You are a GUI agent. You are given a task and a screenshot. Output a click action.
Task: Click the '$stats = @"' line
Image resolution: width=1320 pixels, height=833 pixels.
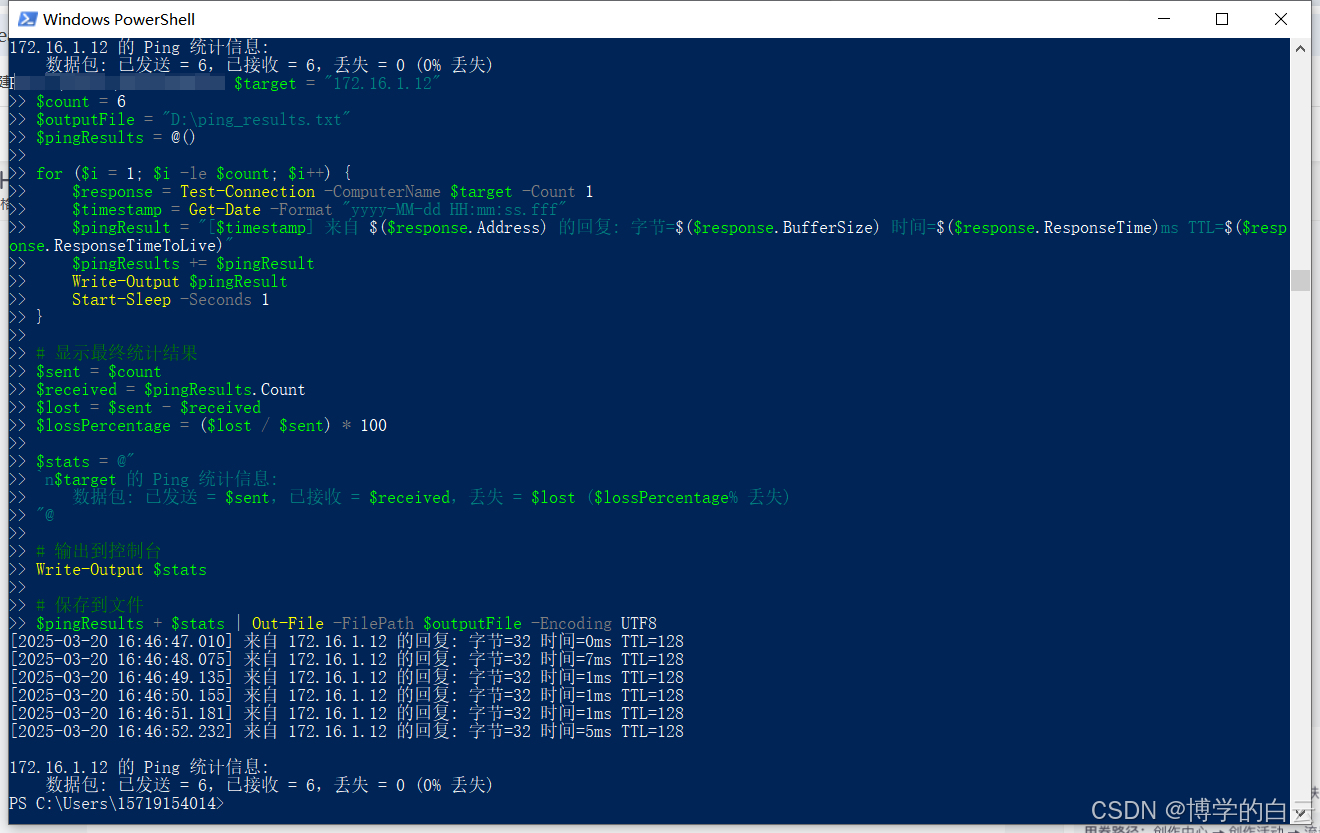(x=85, y=462)
